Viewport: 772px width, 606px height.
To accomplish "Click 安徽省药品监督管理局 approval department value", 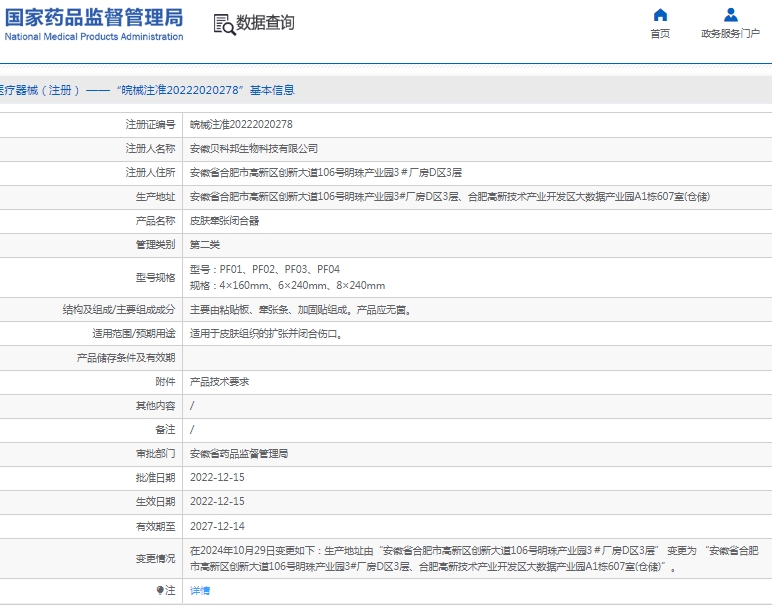I will pos(239,454).
